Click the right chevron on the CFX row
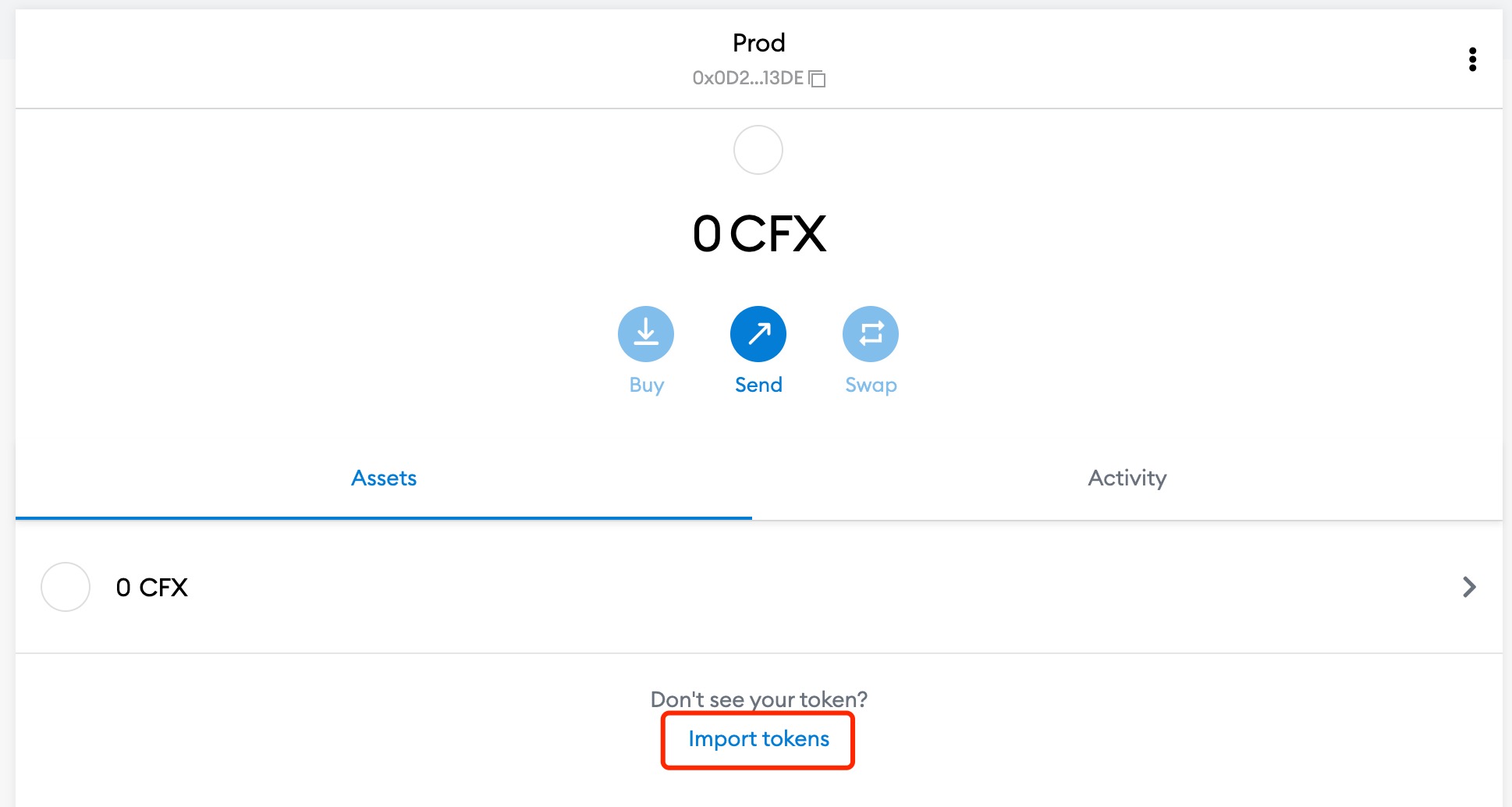The width and height of the screenshot is (1512, 807). [x=1469, y=587]
